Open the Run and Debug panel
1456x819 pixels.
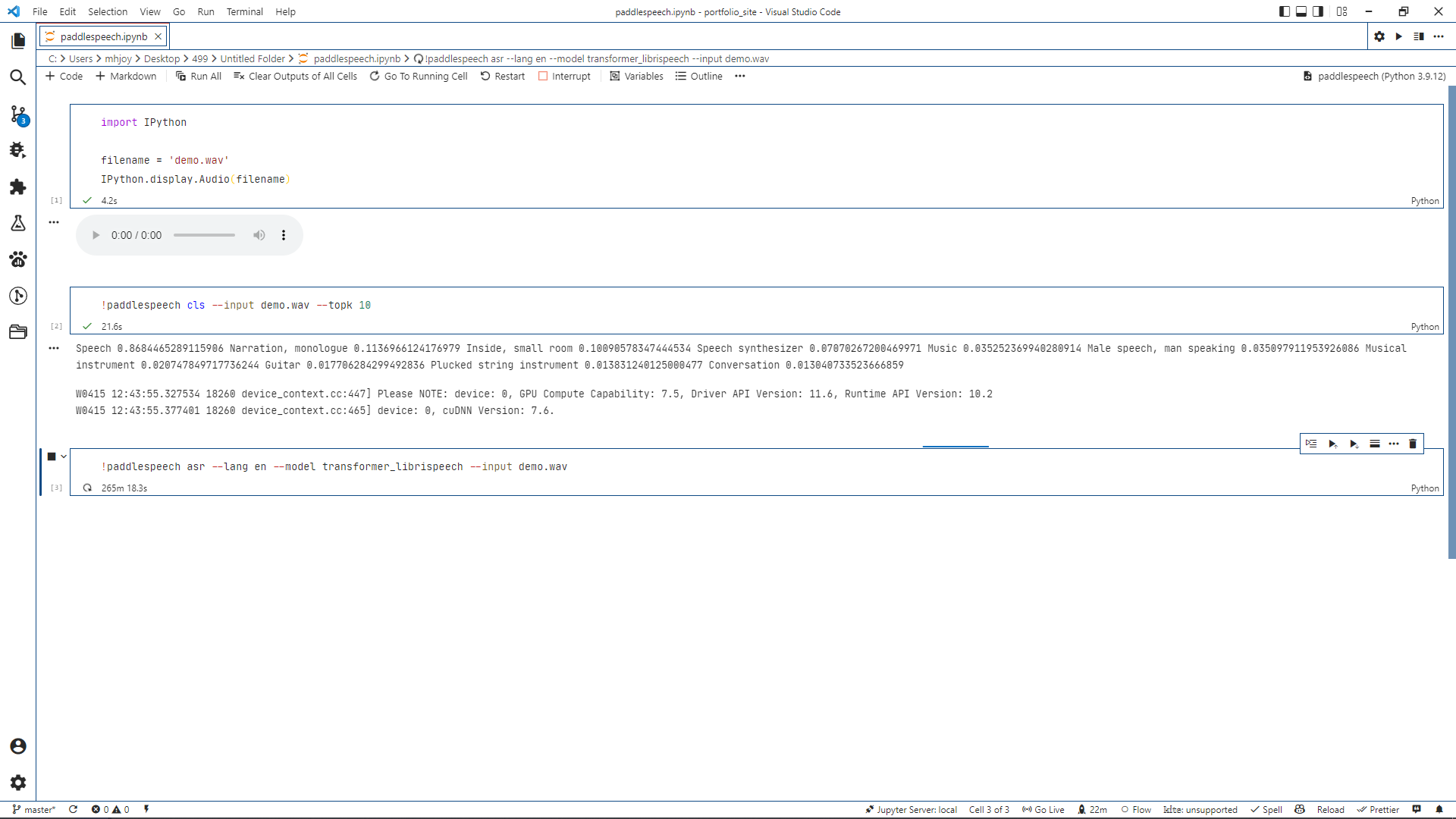(17, 150)
